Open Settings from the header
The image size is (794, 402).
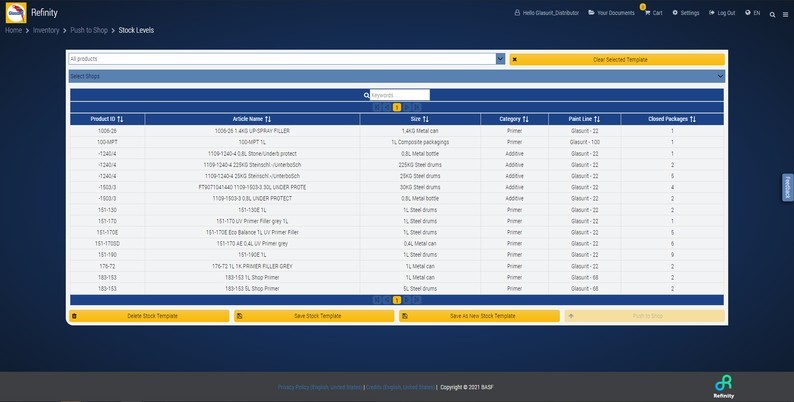click(x=686, y=13)
